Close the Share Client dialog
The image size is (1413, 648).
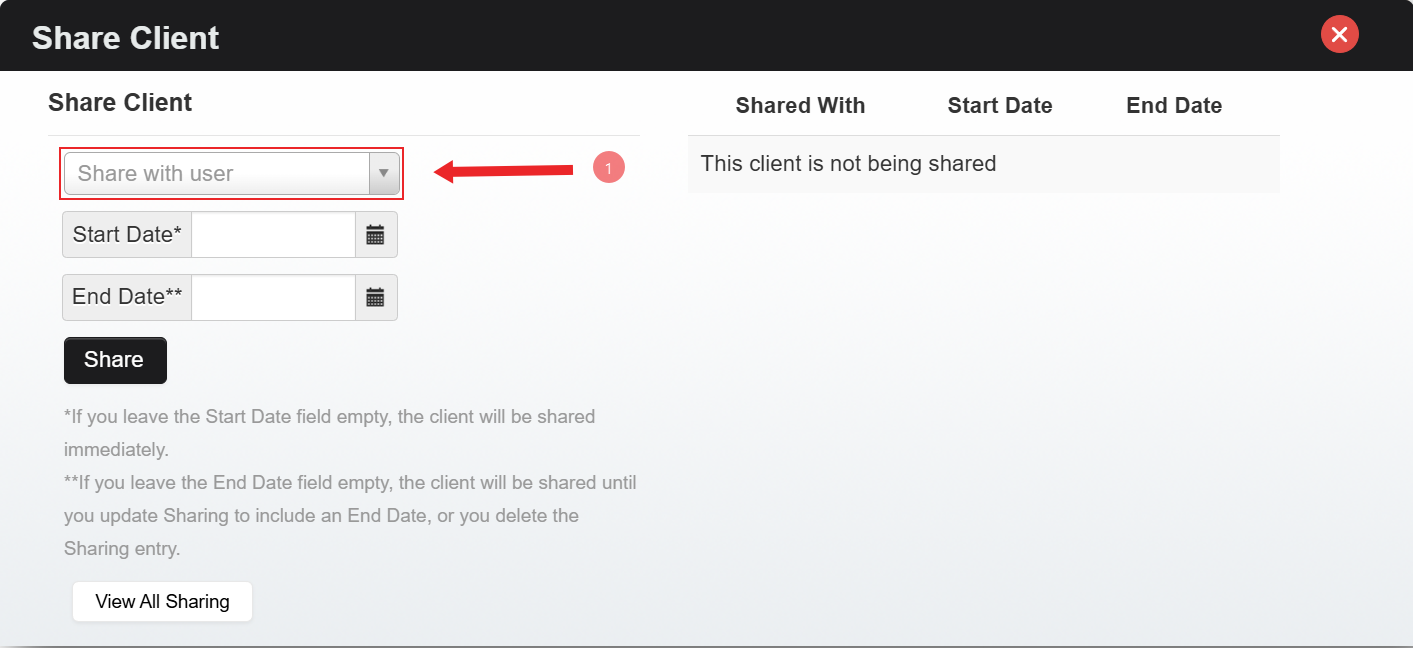[x=1339, y=35]
